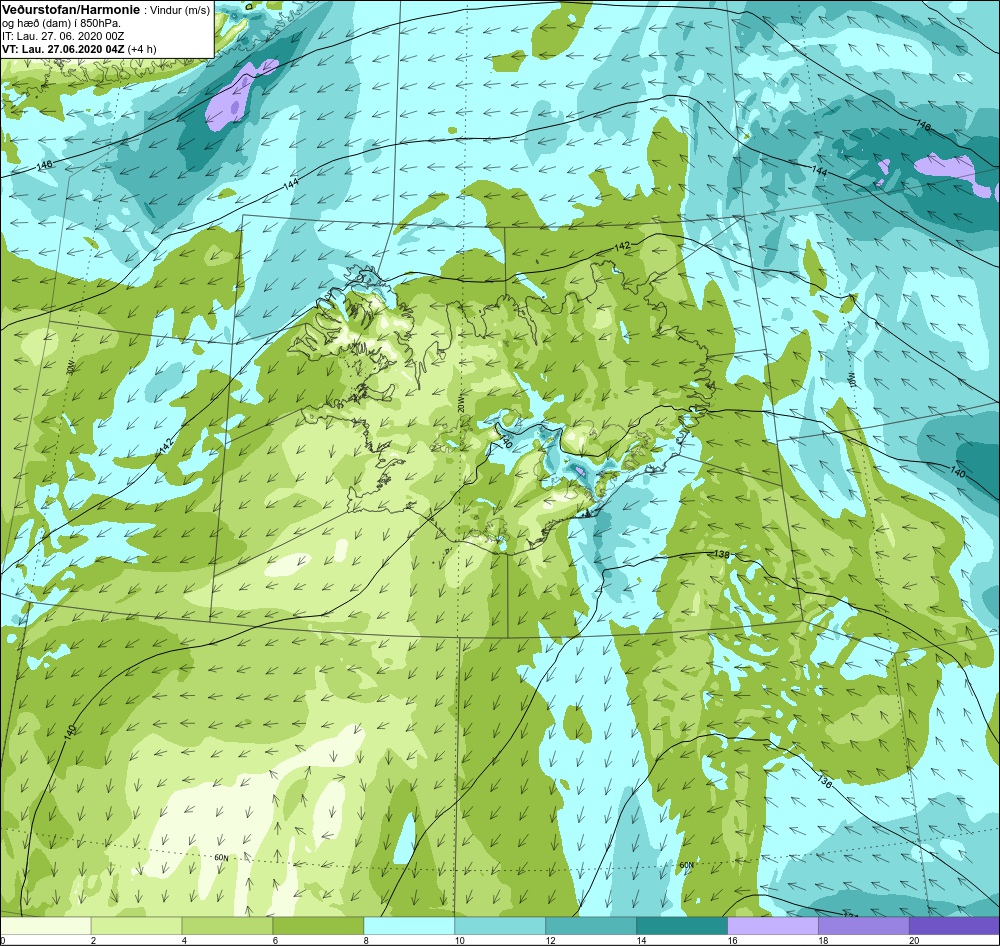Click the '20W' longitude label over Iceland
Viewport: 1000px width, 946px height.
pos(461,404)
